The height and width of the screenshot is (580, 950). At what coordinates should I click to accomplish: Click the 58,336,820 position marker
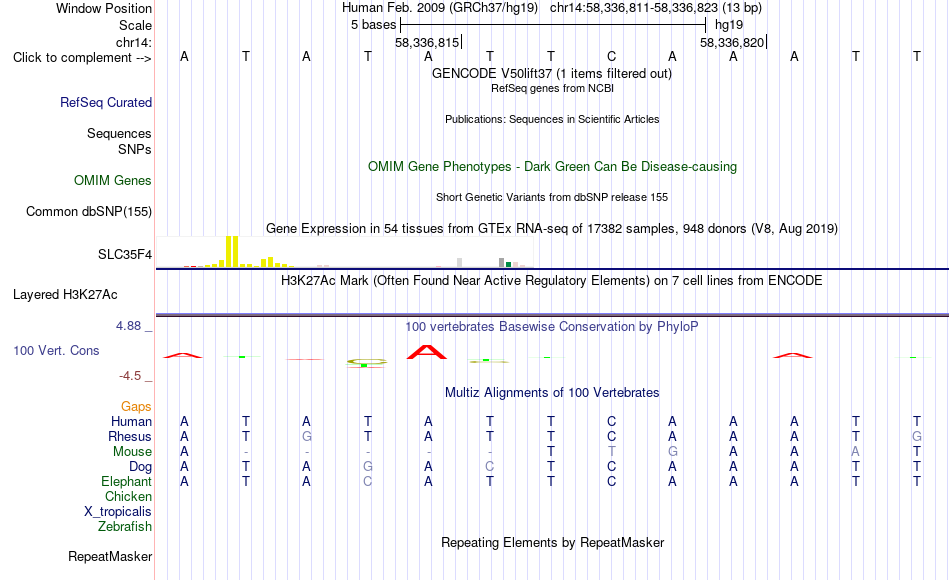(x=733, y=42)
